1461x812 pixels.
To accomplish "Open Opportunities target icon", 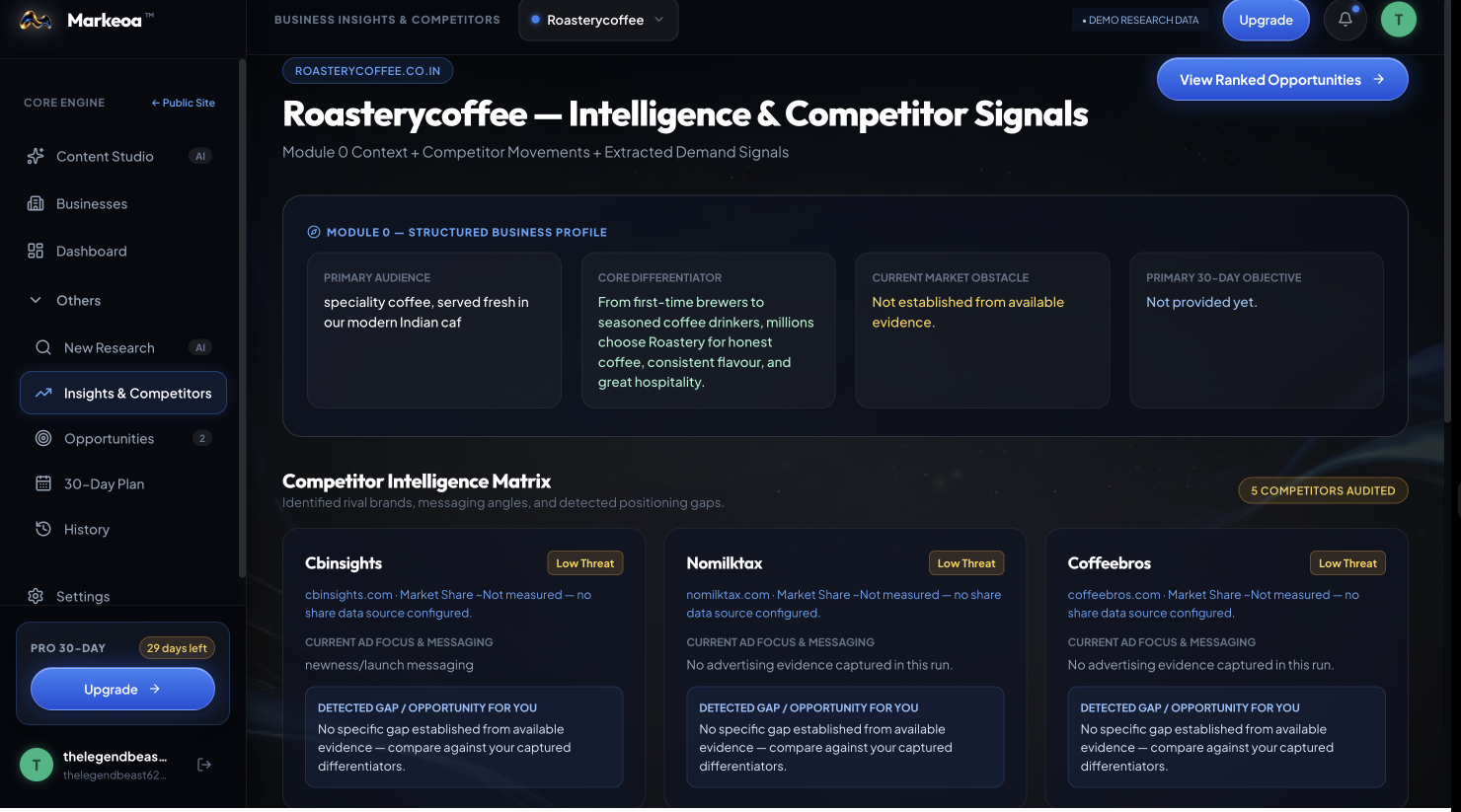I will (x=43, y=438).
